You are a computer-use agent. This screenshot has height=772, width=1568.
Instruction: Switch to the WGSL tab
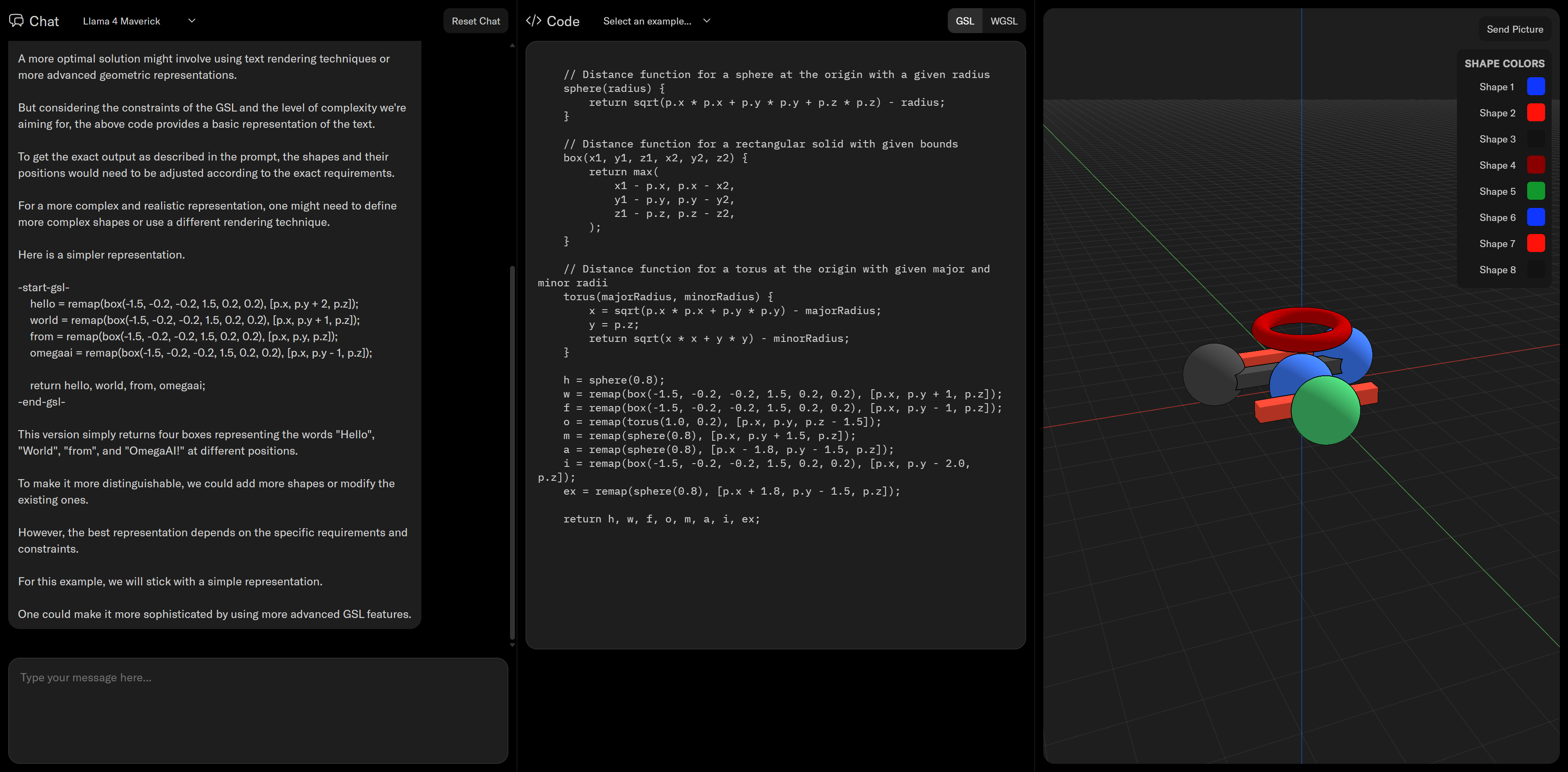(x=1003, y=21)
